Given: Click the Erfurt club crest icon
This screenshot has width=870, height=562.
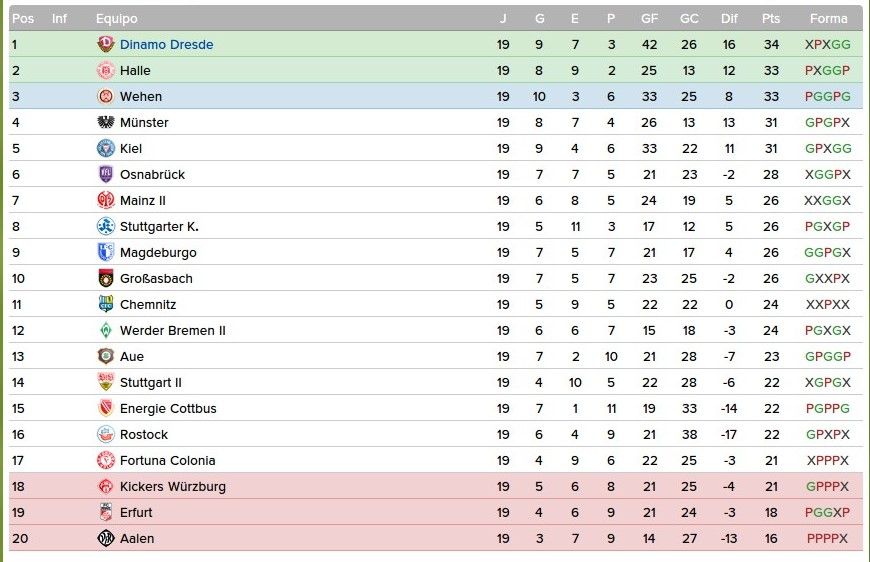Looking at the screenshot, I should (x=105, y=512).
